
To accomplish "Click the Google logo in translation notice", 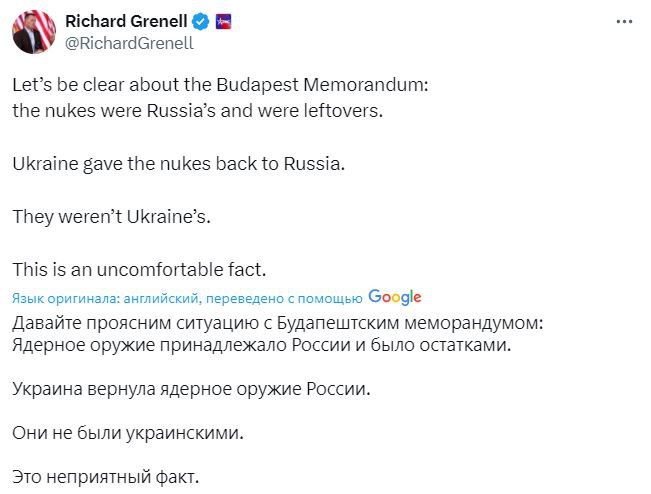I will tap(395, 297).
